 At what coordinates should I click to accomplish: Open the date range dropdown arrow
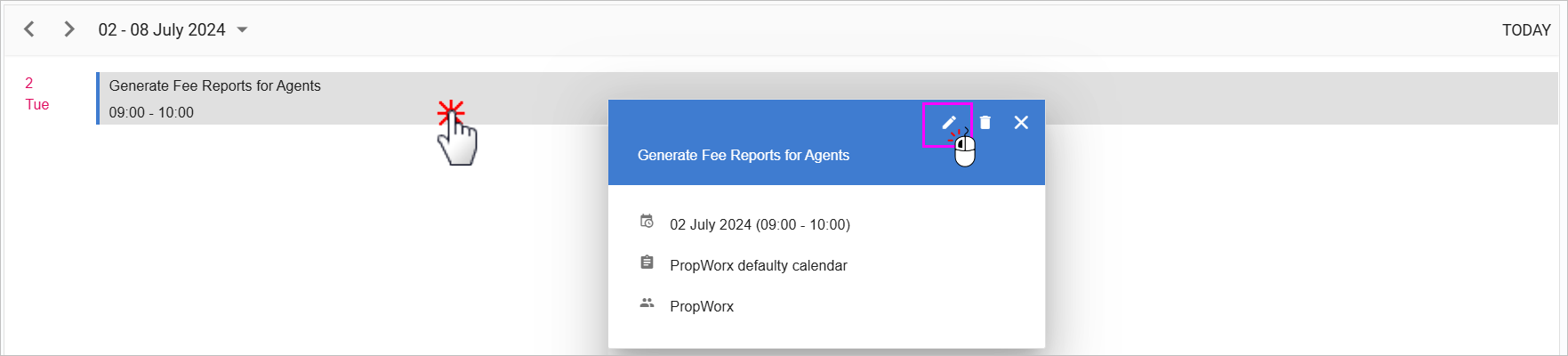tap(242, 30)
